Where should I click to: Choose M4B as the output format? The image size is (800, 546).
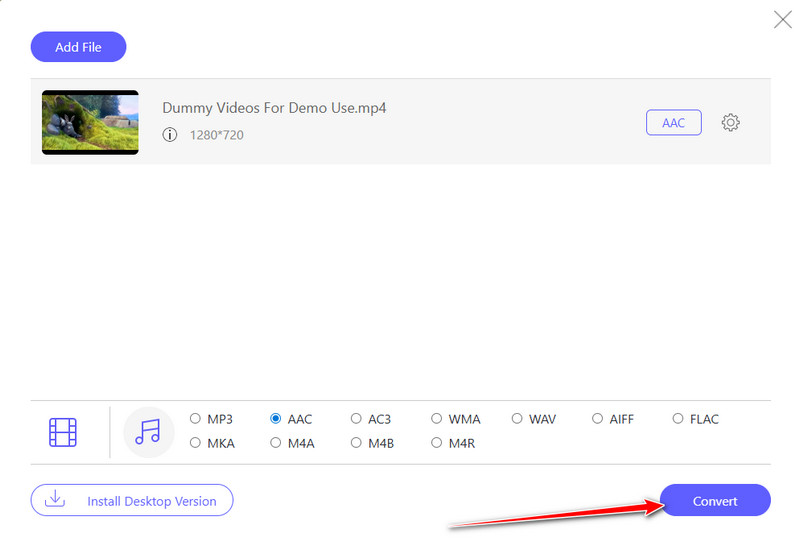357,443
